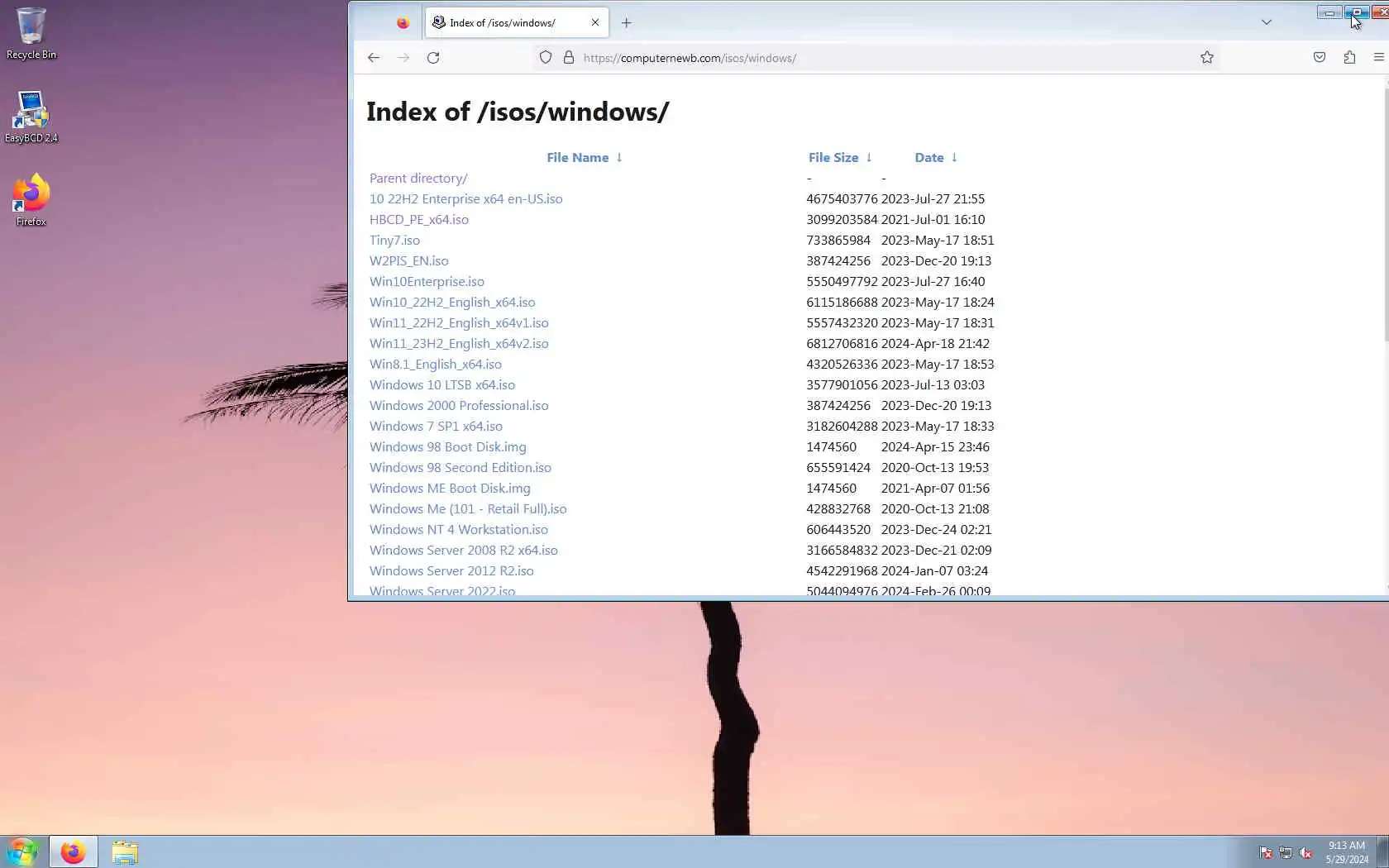This screenshot has height=868, width=1389.
Task: Open the Windows Start menu orb
Action: [22, 851]
